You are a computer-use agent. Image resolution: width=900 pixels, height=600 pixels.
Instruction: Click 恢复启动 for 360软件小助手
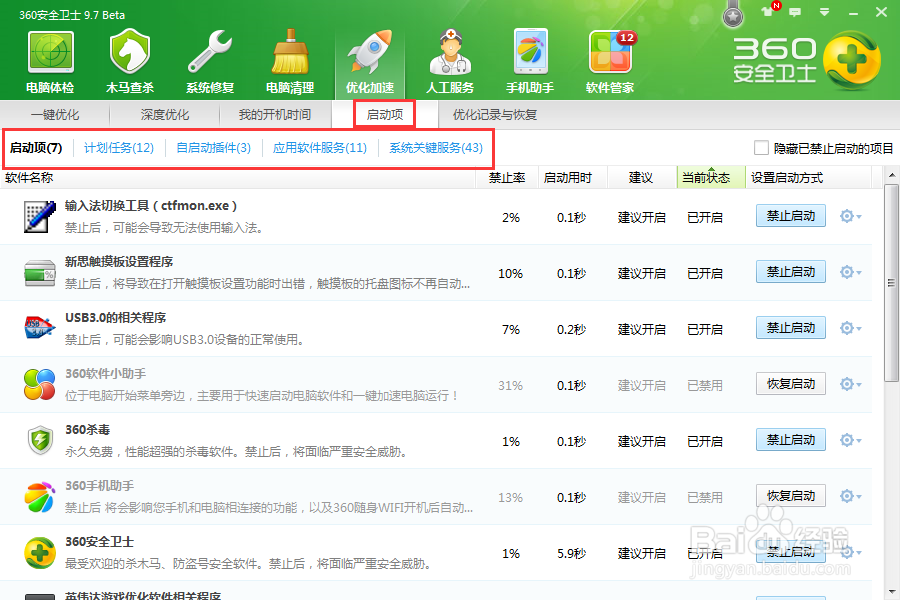[x=791, y=384]
